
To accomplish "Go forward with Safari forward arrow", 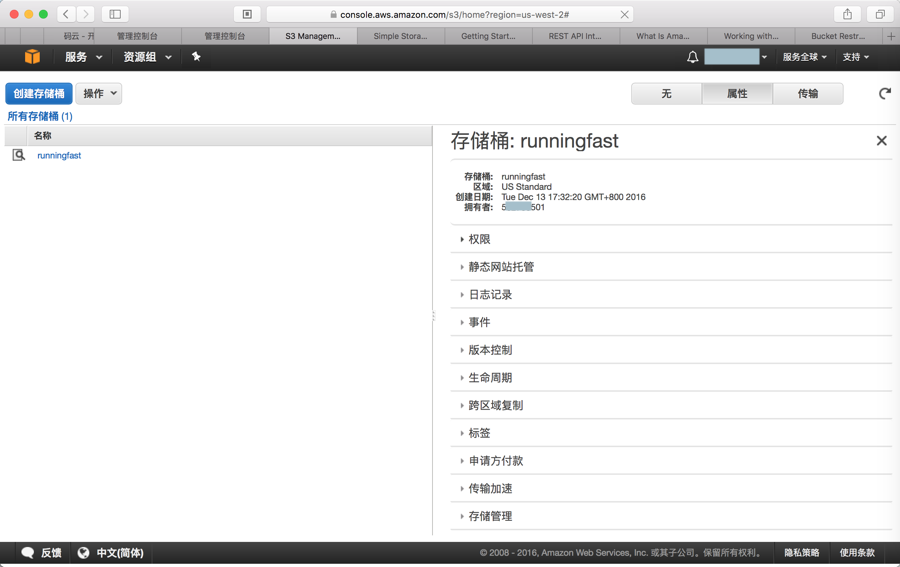I will 86,14.
